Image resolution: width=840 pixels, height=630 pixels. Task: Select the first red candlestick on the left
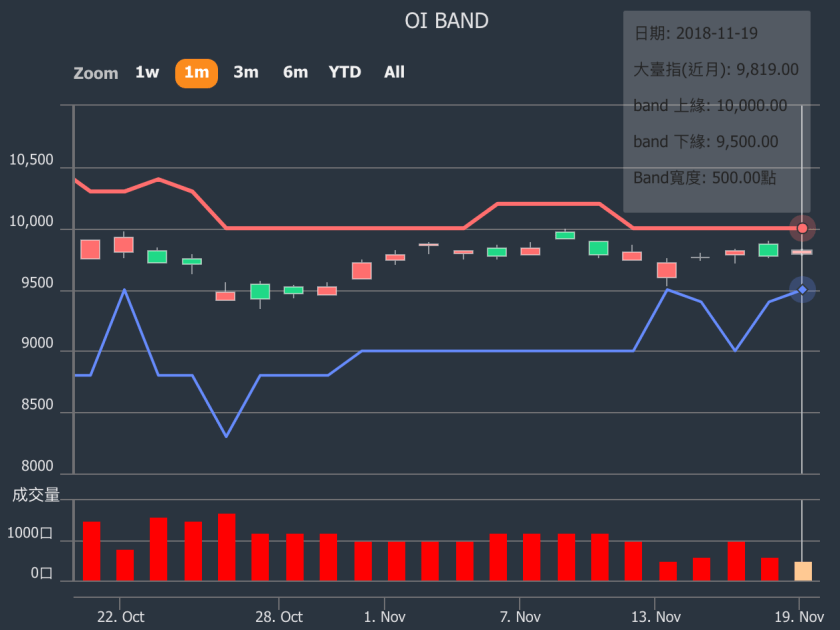pos(90,249)
